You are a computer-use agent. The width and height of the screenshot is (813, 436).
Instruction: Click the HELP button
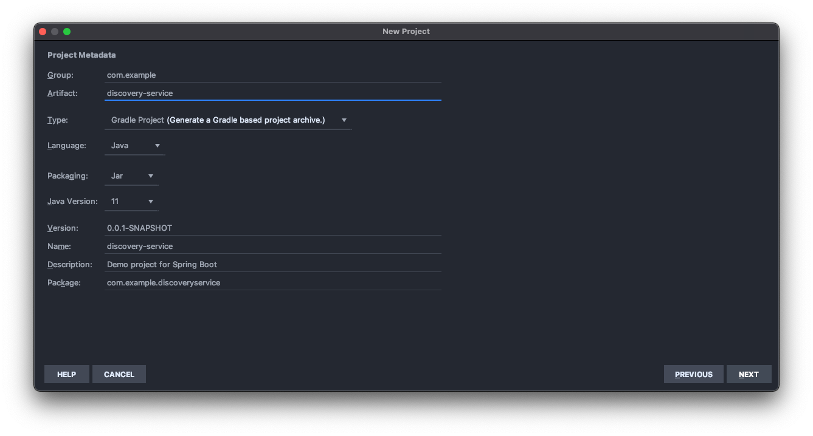[66, 374]
